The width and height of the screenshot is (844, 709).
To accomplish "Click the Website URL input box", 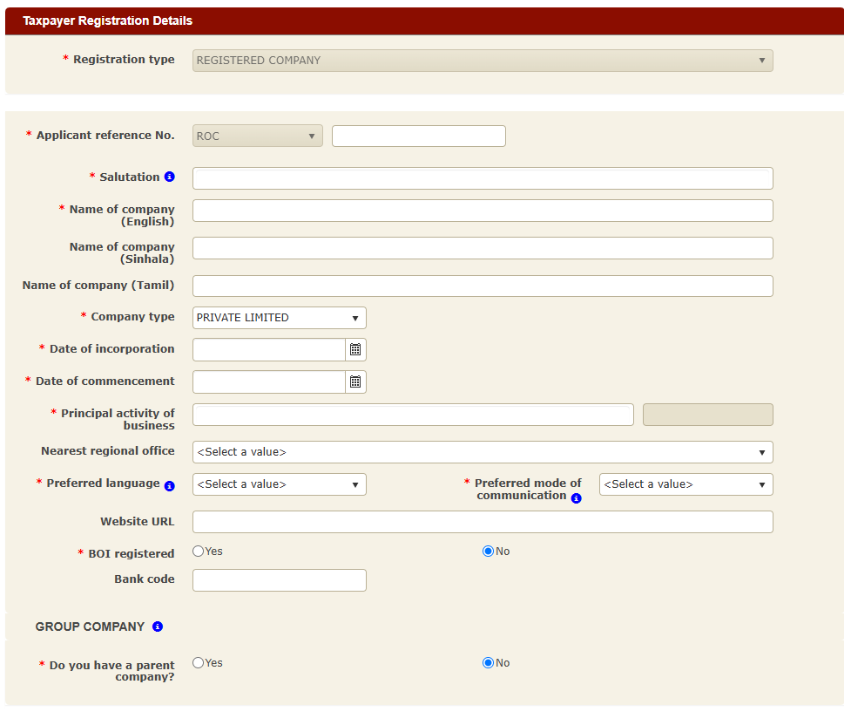I will [482, 522].
